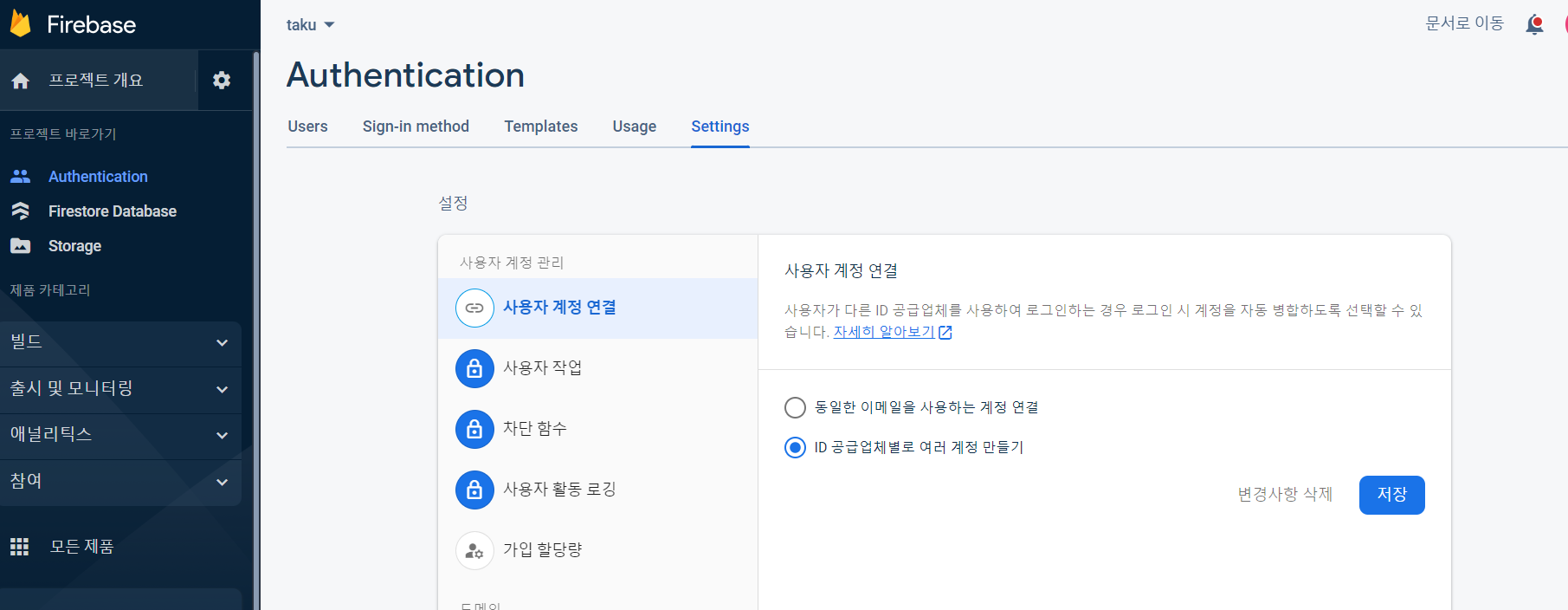Open the taku project dropdown
1568x610 pixels.
[311, 25]
